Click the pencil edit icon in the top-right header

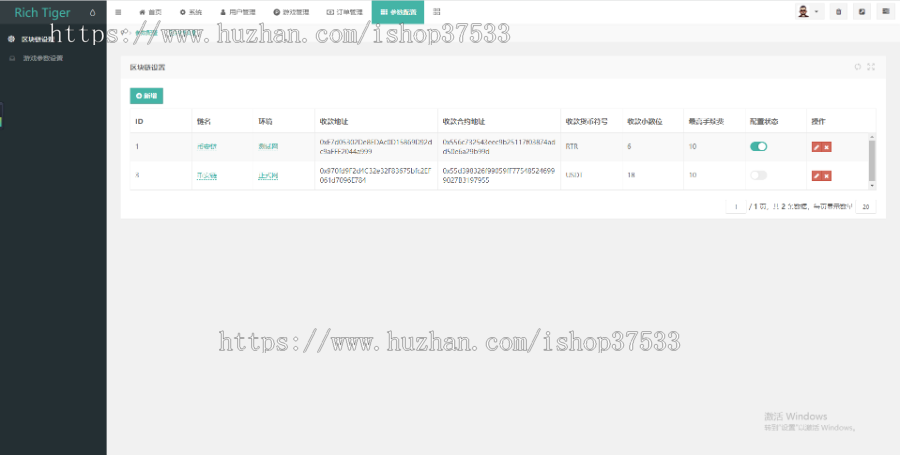[x=862, y=11]
